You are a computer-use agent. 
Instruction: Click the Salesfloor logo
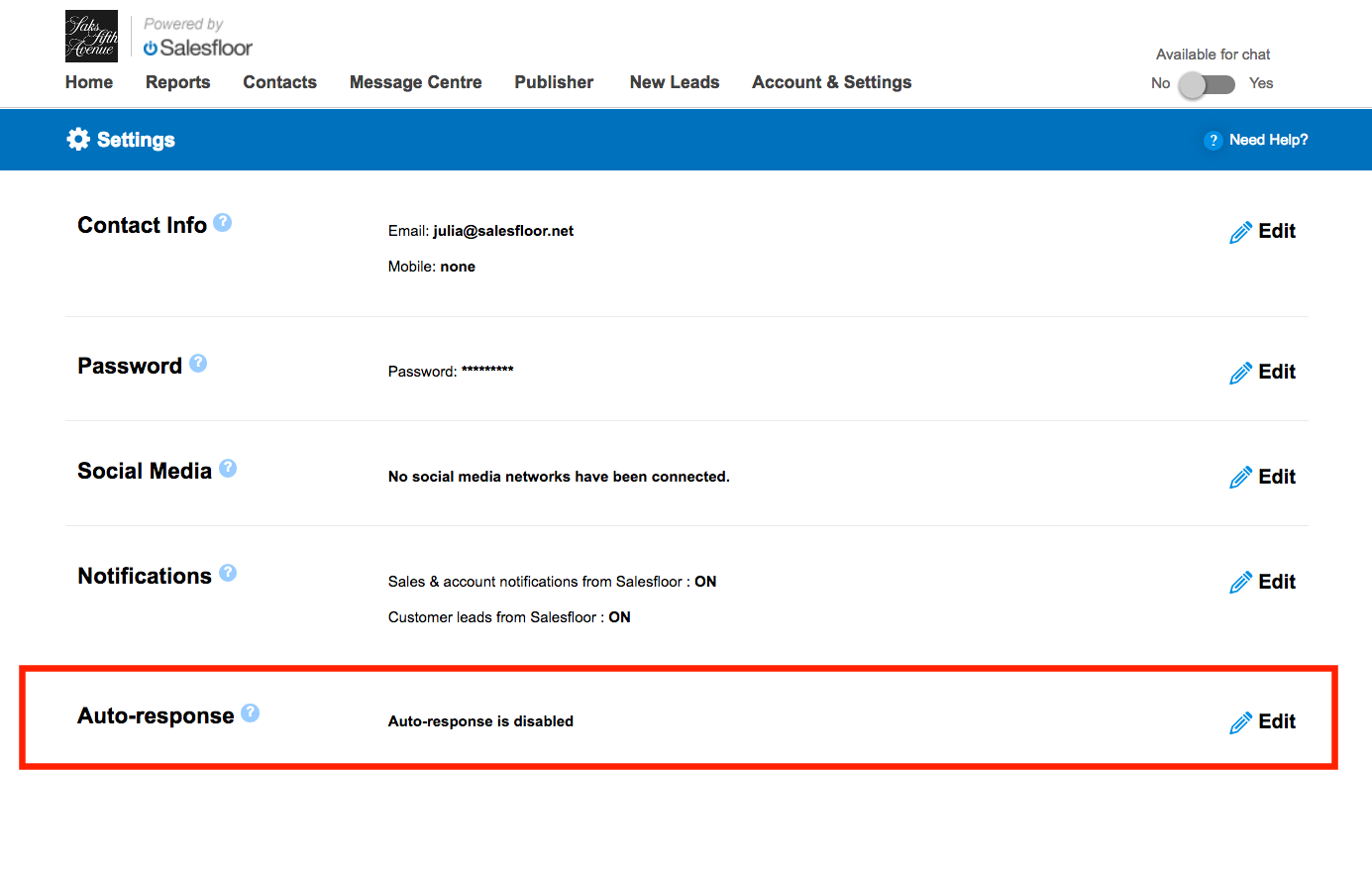[x=198, y=48]
